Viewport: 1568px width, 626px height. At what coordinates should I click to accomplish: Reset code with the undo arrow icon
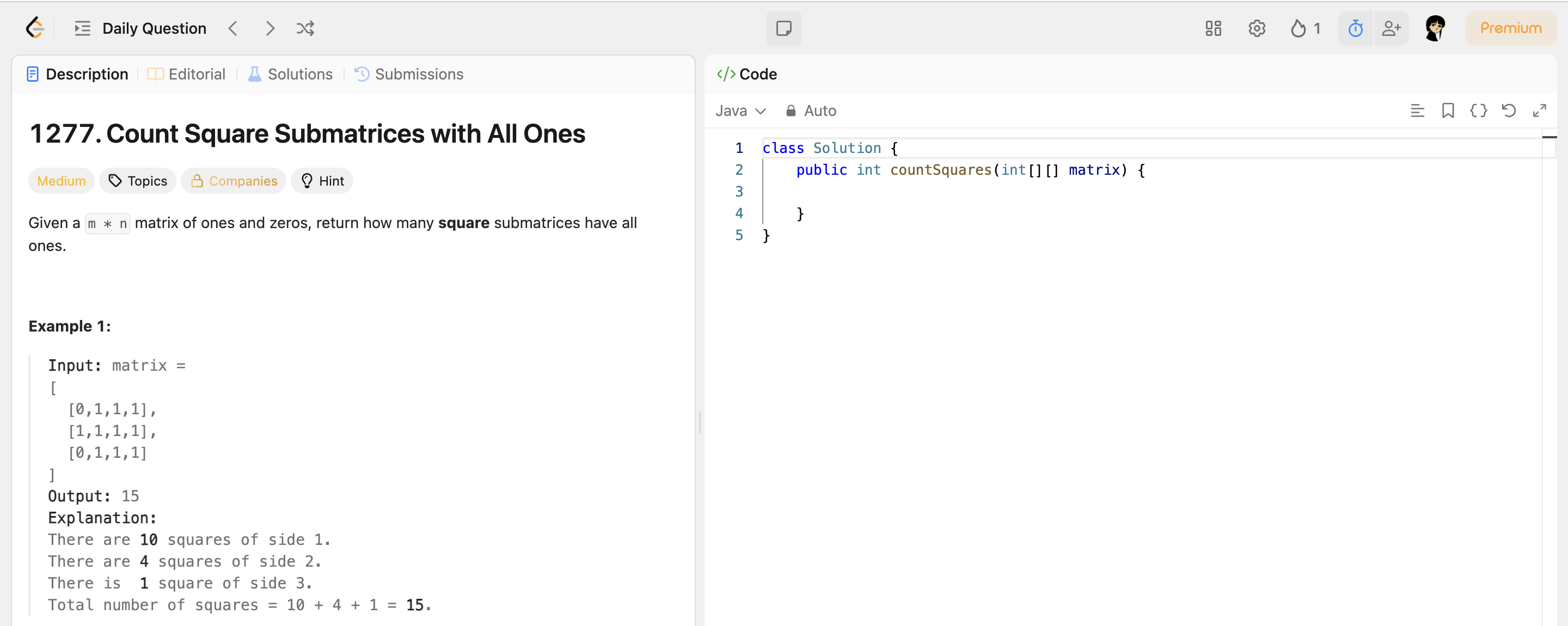pyautogui.click(x=1508, y=111)
